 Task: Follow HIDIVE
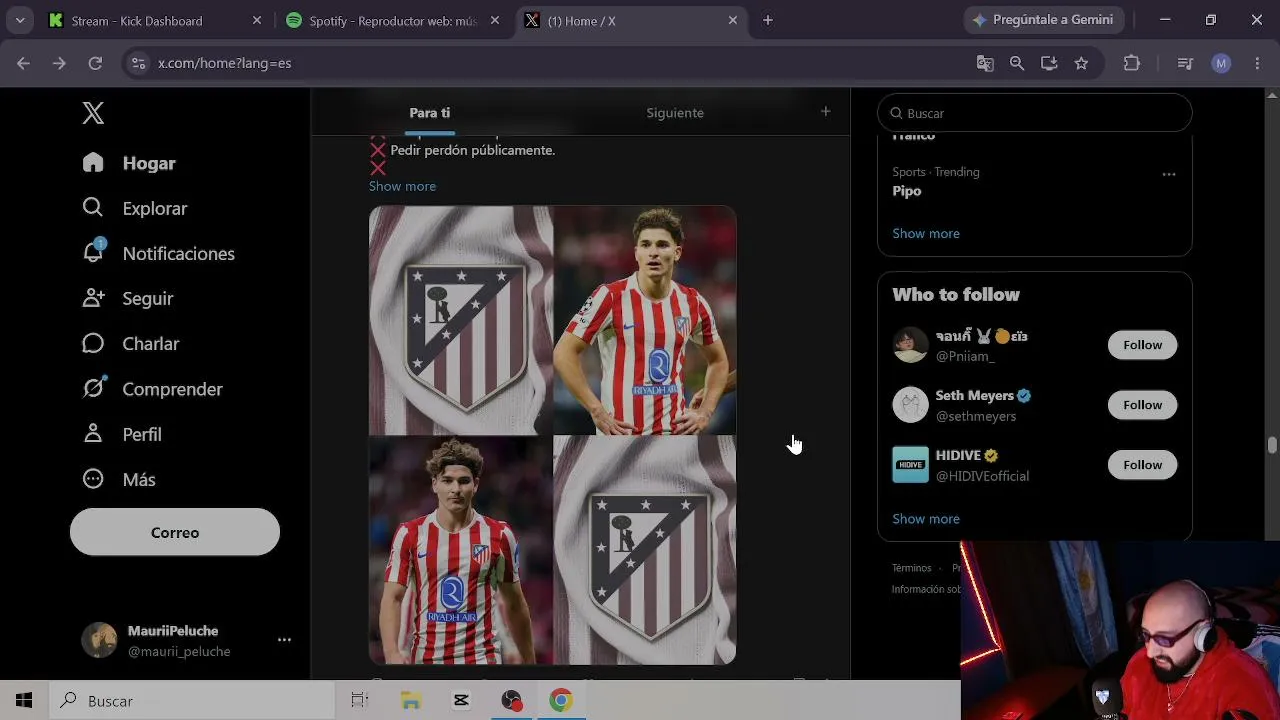(x=1142, y=465)
